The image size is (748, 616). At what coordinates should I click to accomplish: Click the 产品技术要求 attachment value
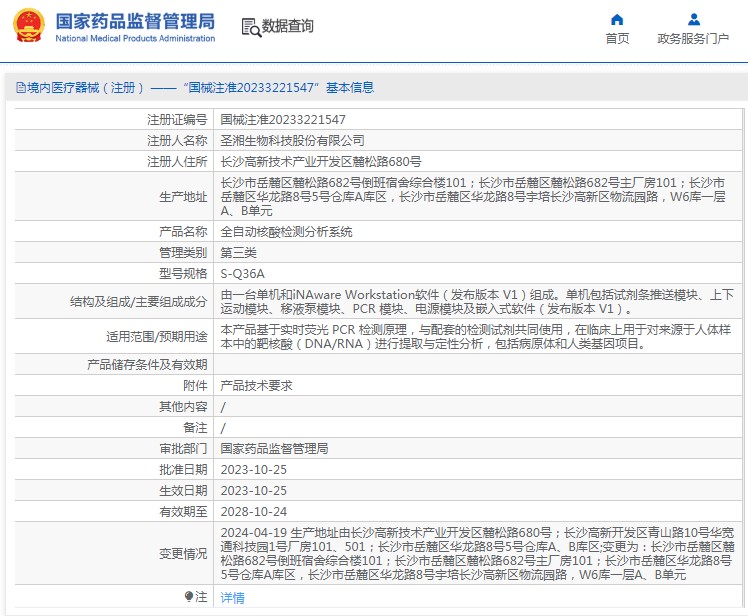[256, 385]
